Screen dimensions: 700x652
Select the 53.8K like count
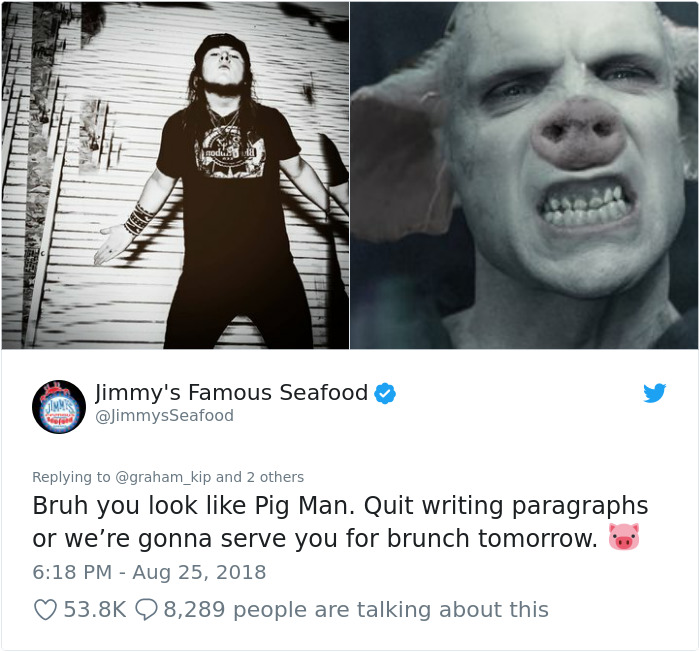[95, 610]
